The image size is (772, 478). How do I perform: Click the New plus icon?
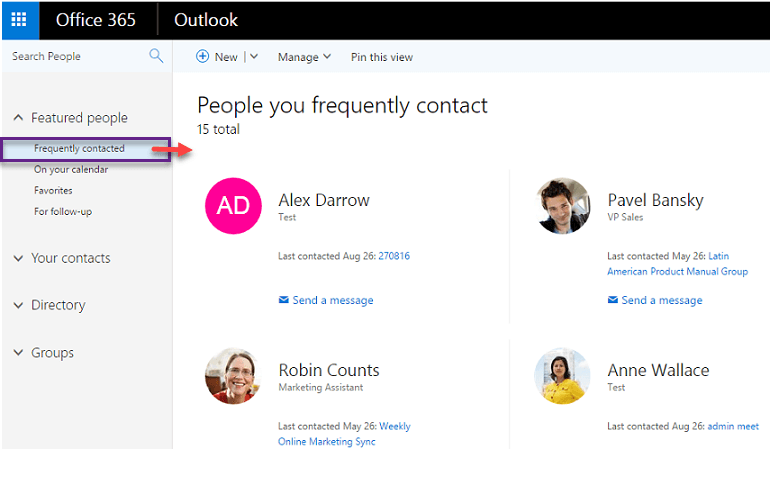point(202,57)
